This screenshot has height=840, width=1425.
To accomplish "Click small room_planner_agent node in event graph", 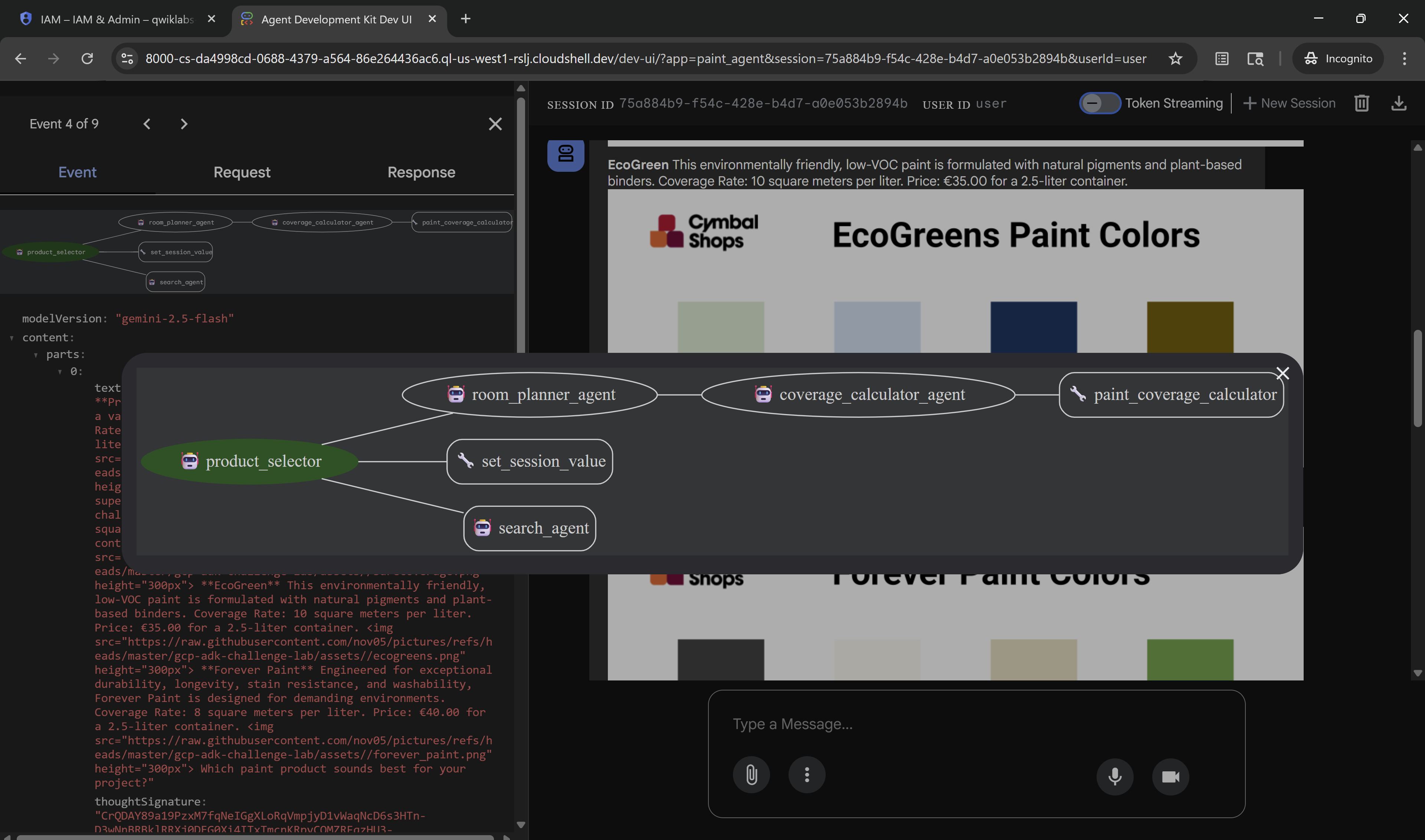I will point(176,223).
